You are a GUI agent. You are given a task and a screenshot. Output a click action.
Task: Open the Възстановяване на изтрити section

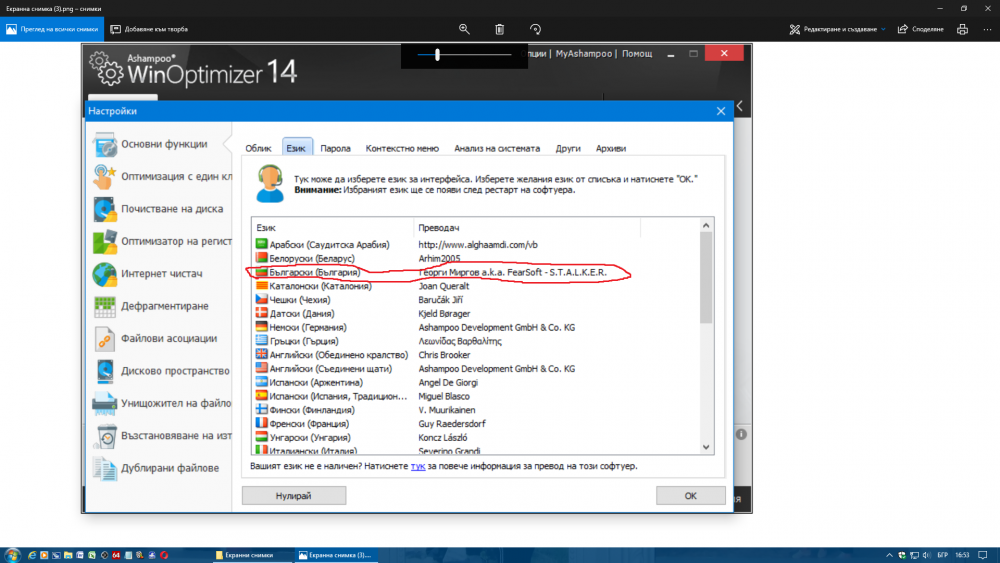tap(161, 436)
